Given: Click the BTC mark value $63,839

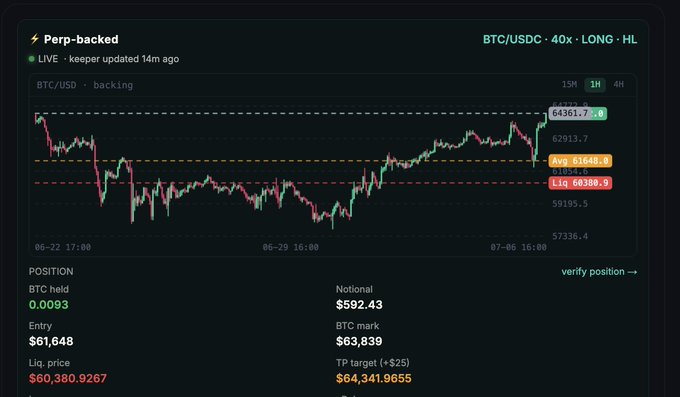Looking at the screenshot, I should pyautogui.click(x=359, y=341).
